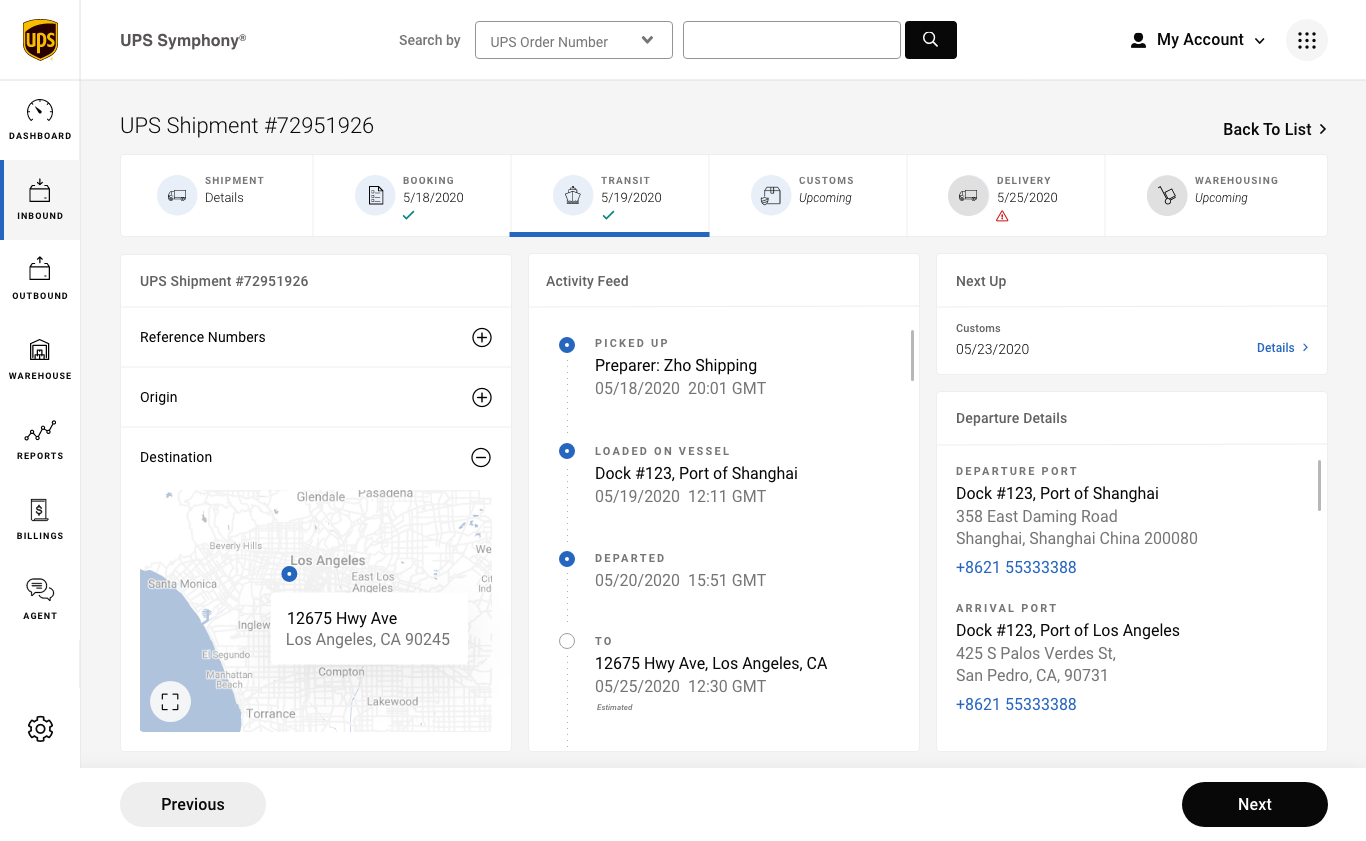Switch to the Customs step tab
The image size is (1366, 841).
[x=807, y=196]
